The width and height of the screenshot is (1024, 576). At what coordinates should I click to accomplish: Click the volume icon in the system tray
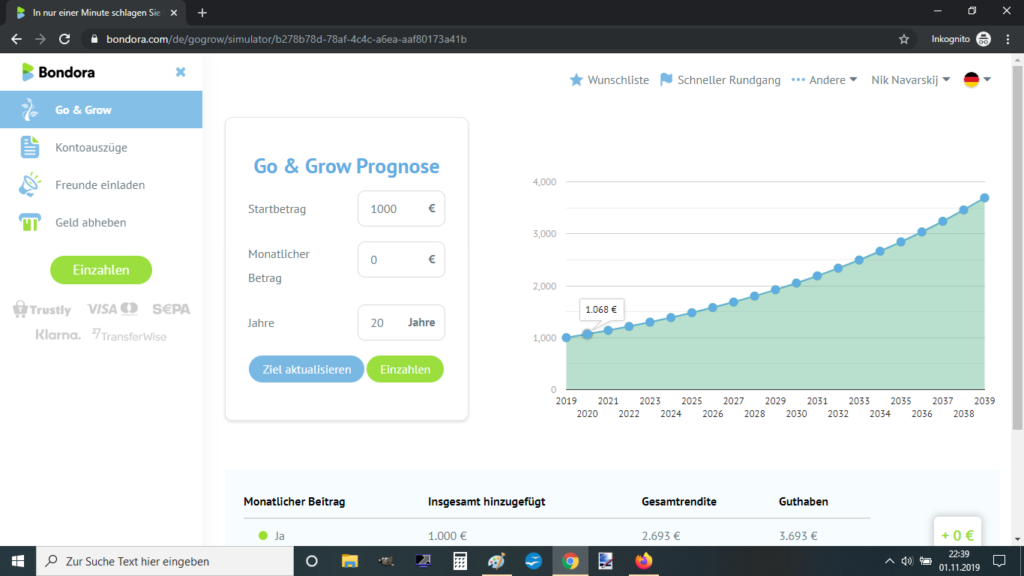[907, 561]
